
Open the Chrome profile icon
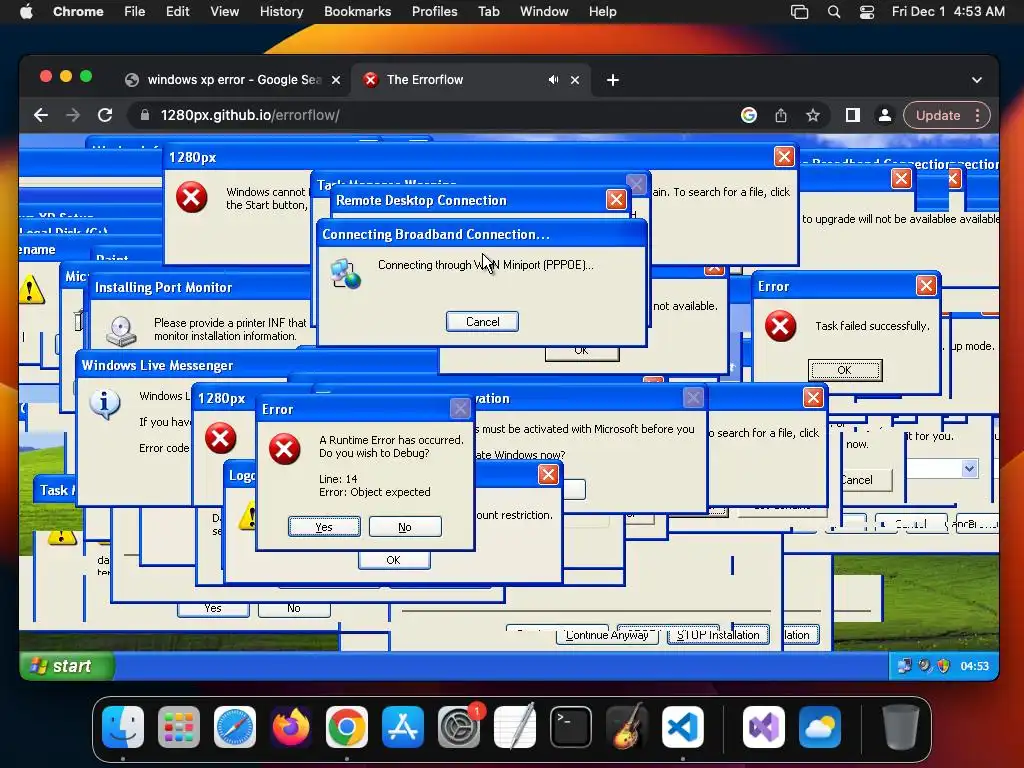tap(885, 116)
